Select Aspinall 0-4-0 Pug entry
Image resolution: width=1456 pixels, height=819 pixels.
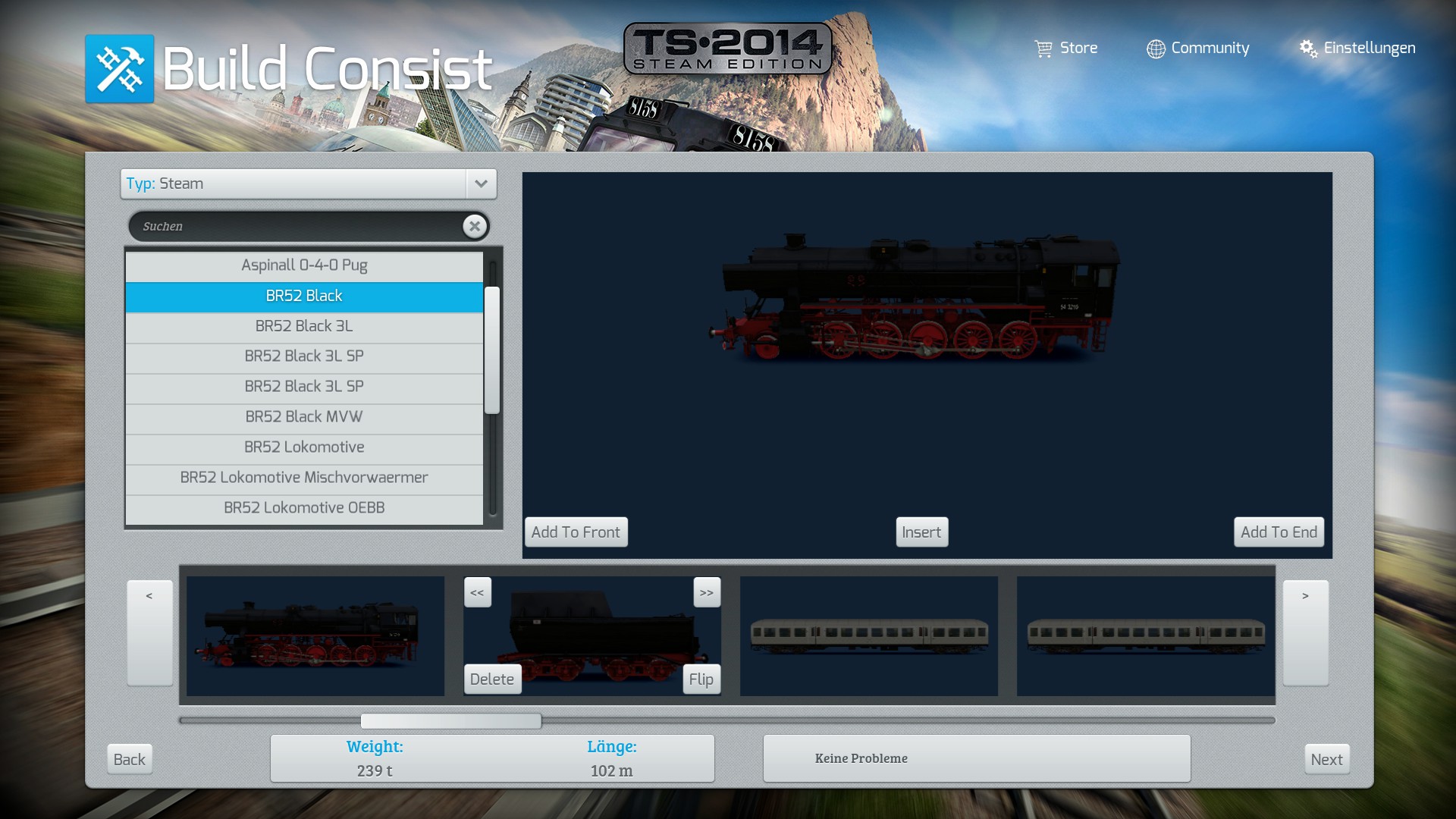click(303, 265)
